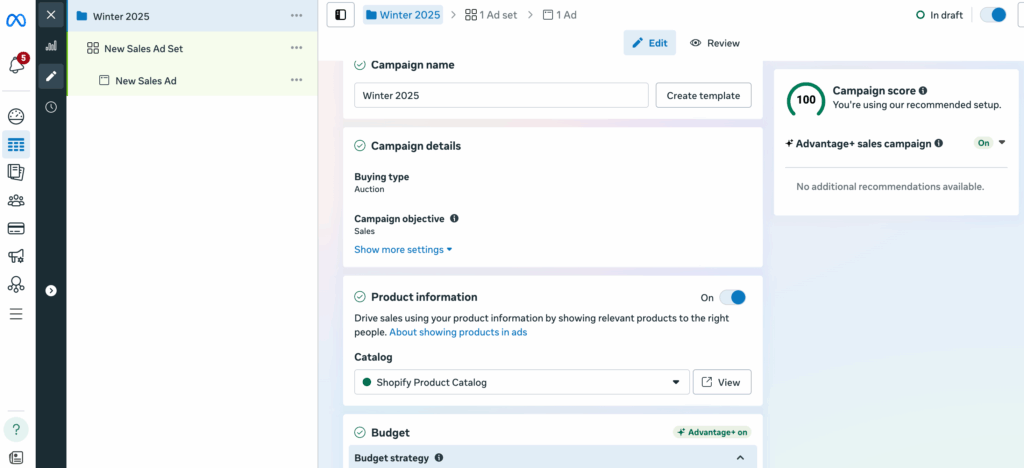Open About showing products in ads link

pos(458,332)
